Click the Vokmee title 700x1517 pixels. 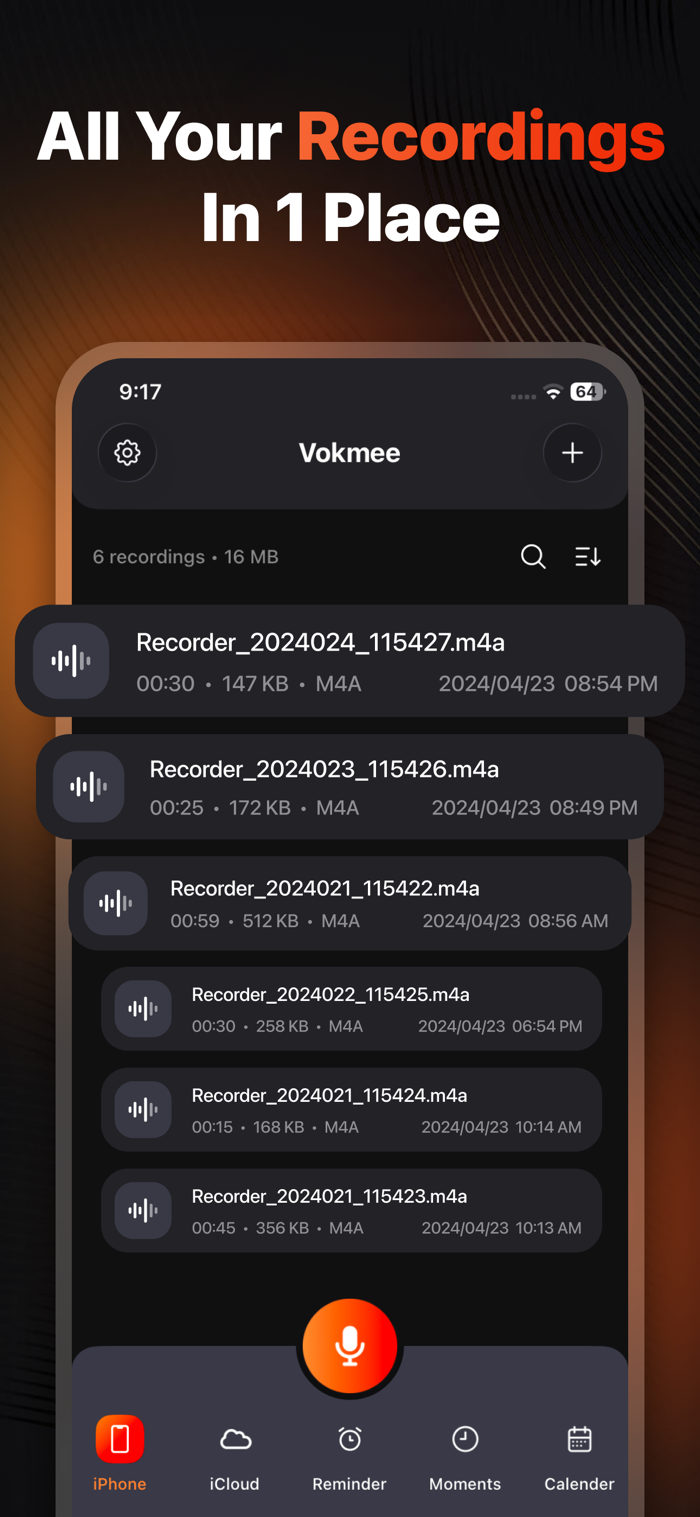[350, 453]
